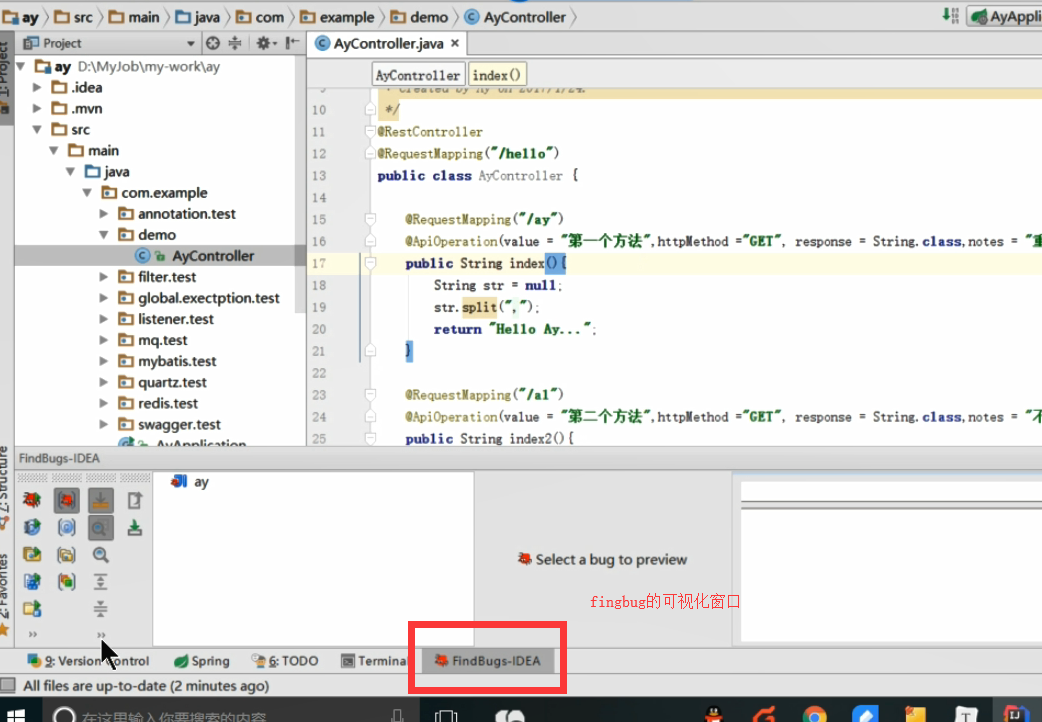Collapse the src folder
This screenshot has height=722, width=1042.
click(37, 129)
